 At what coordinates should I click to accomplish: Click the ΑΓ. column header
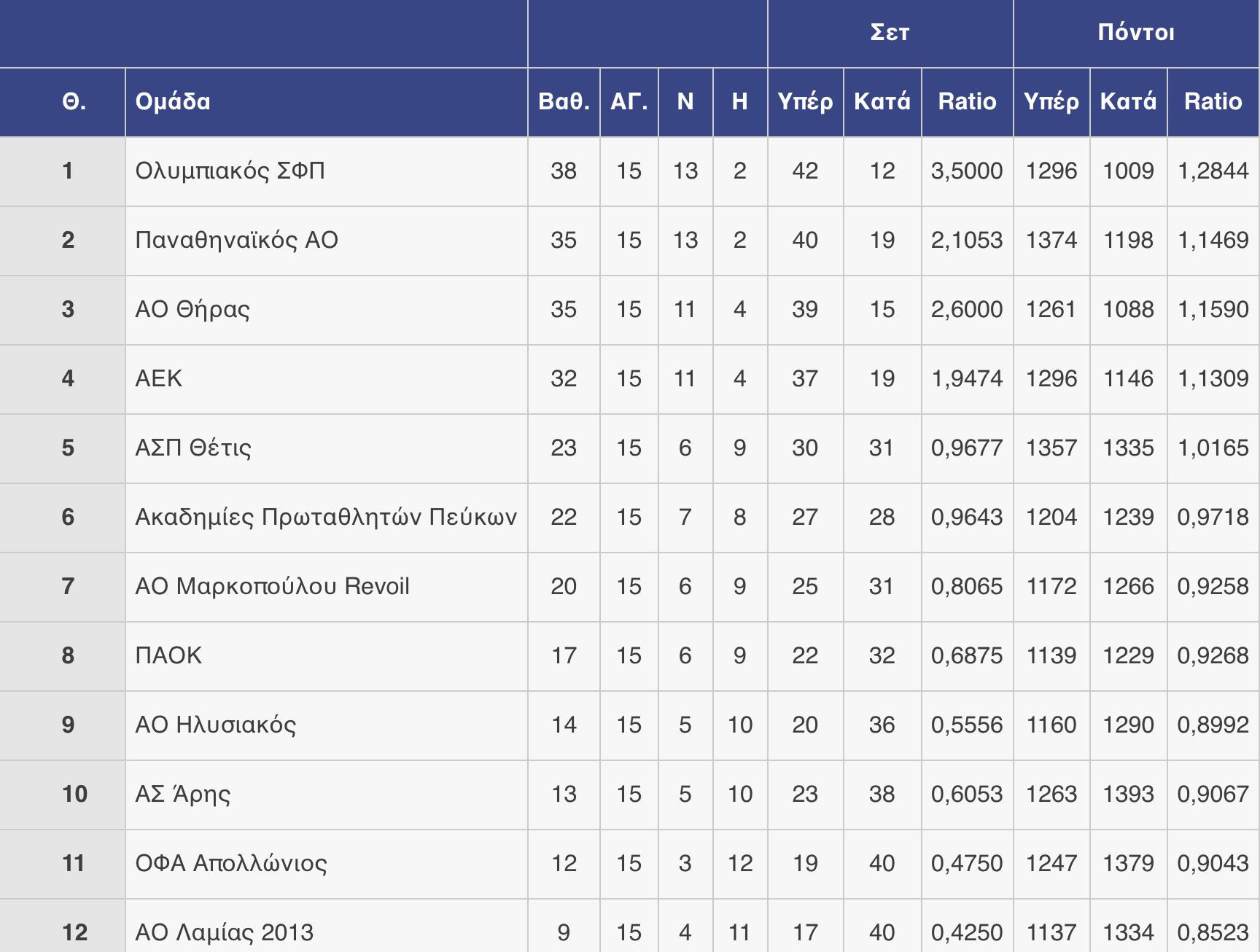pos(629,101)
